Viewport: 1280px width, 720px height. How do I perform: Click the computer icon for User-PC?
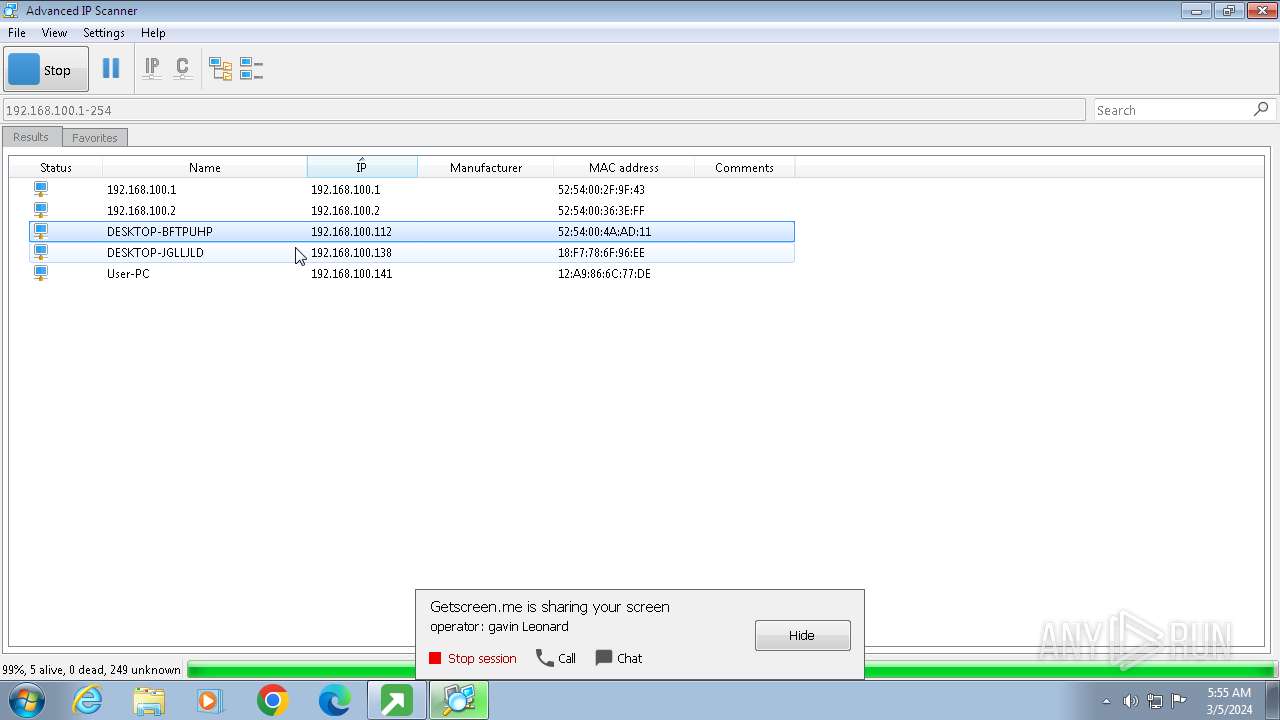[41, 273]
